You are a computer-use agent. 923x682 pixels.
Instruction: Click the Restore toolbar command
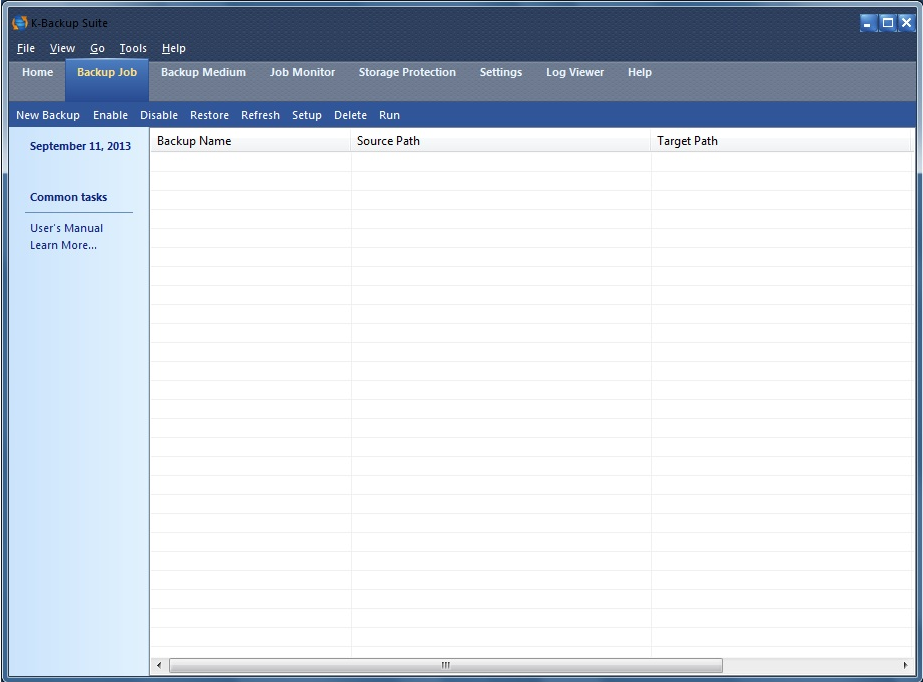pyautogui.click(x=209, y=115)
